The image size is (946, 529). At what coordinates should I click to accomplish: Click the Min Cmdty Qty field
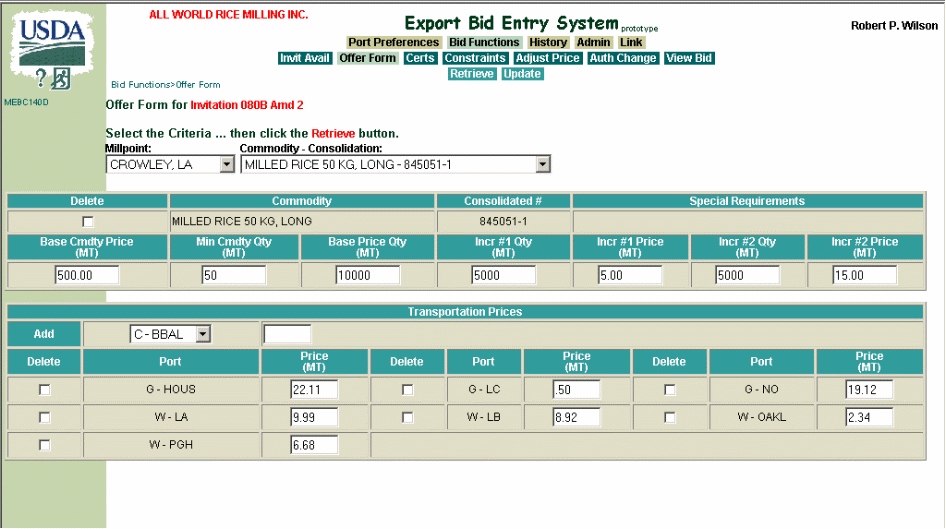233,275
